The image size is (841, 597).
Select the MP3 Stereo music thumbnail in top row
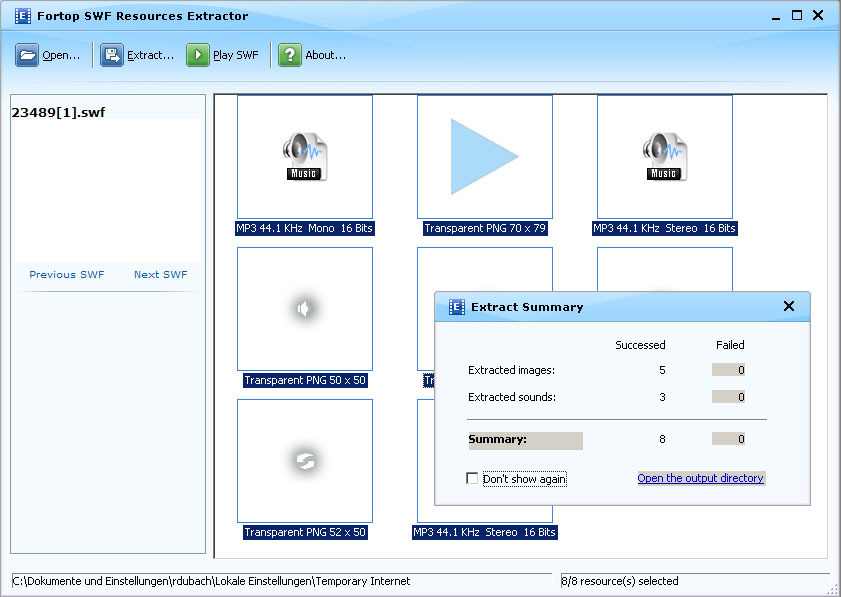665,157
